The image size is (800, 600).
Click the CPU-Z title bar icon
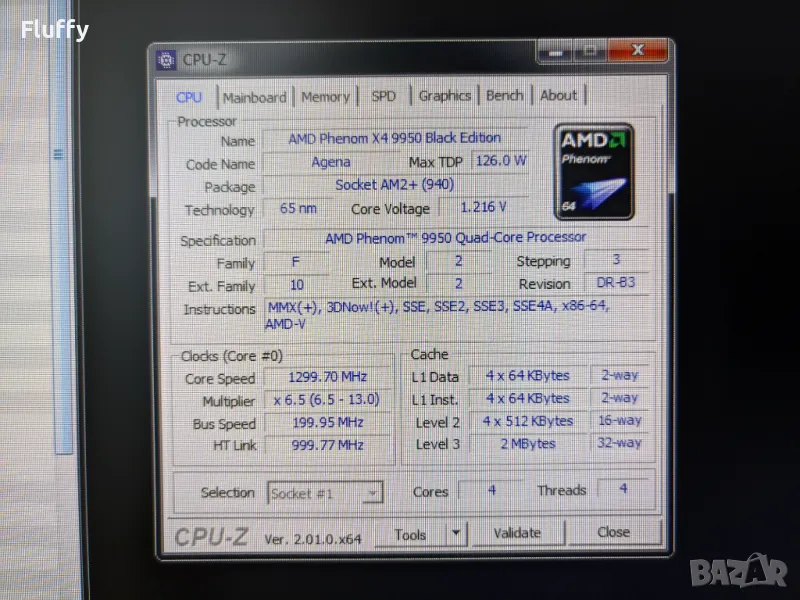point(166,60)
